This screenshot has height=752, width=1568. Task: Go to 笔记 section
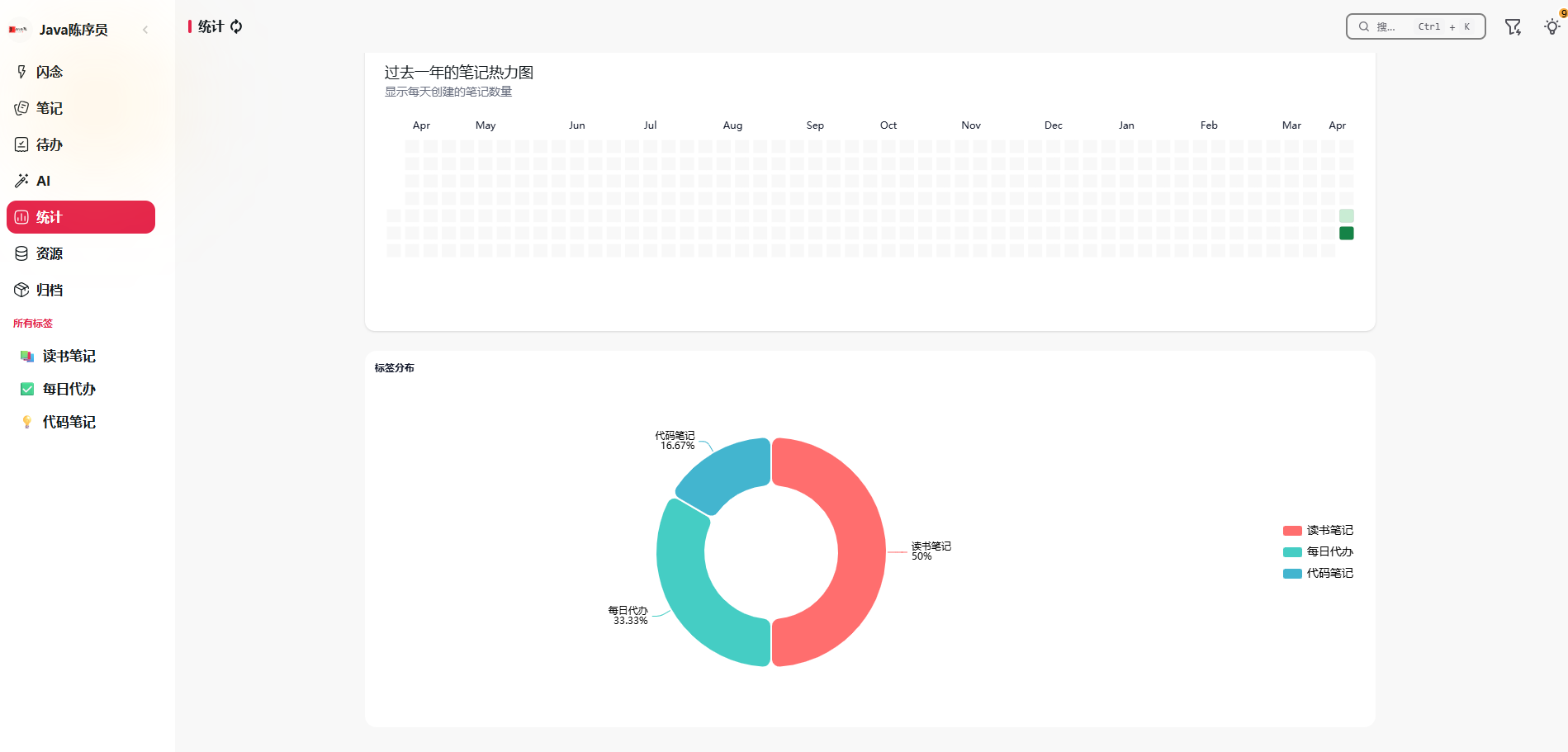point(50,108)
